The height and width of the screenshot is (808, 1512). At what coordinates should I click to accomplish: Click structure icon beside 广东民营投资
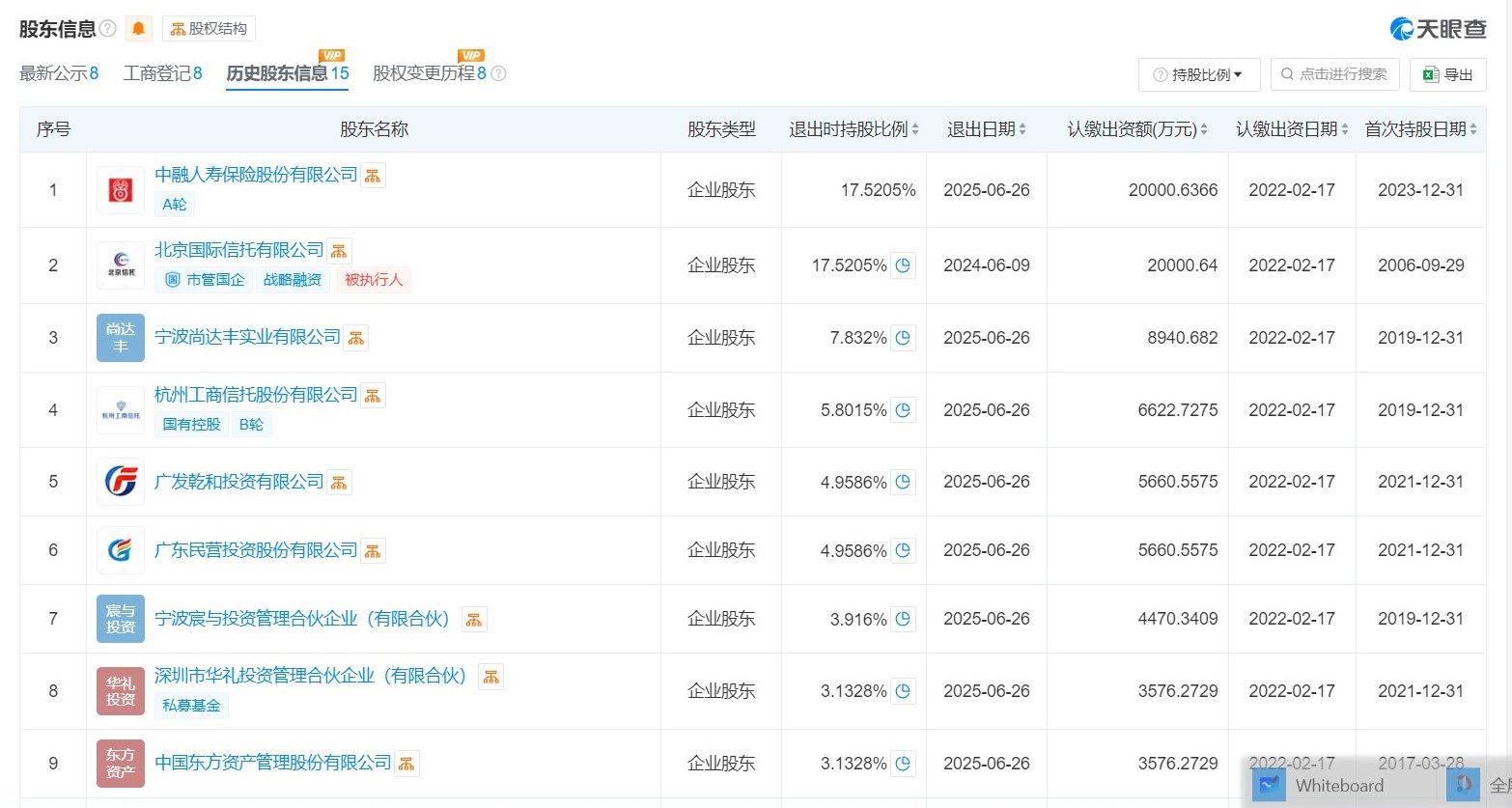[x=373, y=551]
